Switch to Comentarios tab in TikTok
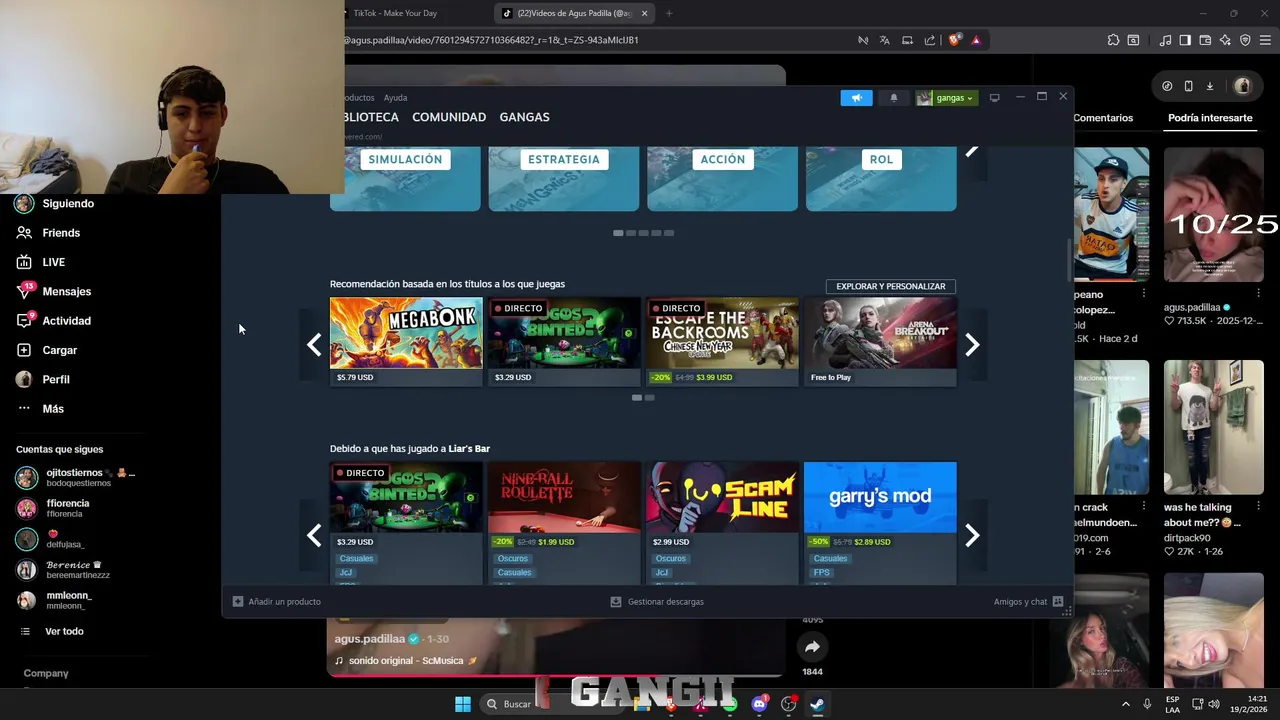Screen dimensions: 1280x720 1103,118
